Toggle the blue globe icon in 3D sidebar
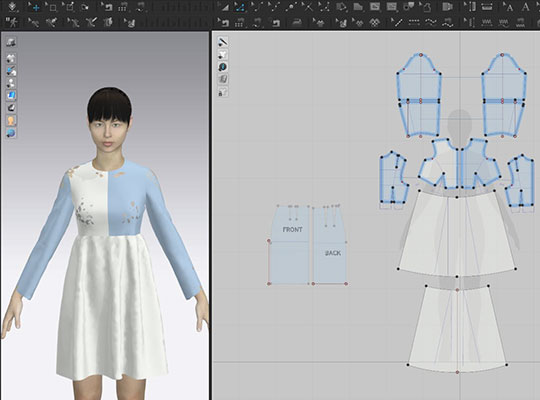This screenshot has height=400, width=540. coord(11,133)
